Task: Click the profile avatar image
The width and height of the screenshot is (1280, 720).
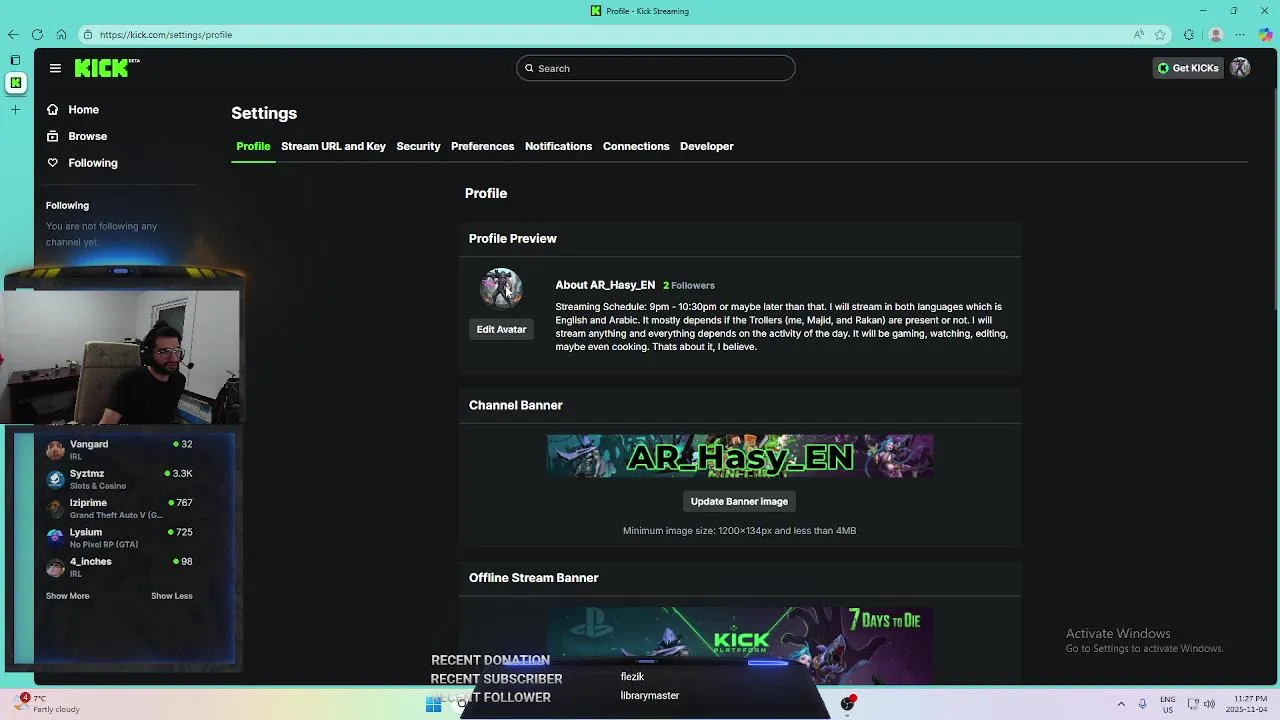Action: pyautogui.click(x=501, y=288)
